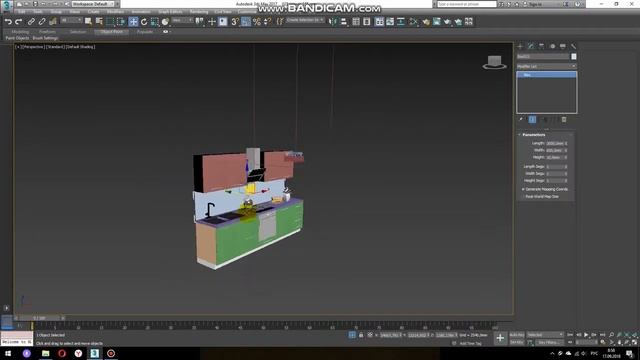This screenshot has height=360, width=640.
Task: Toggle the Angle Snap button
Action: [246, 22]
